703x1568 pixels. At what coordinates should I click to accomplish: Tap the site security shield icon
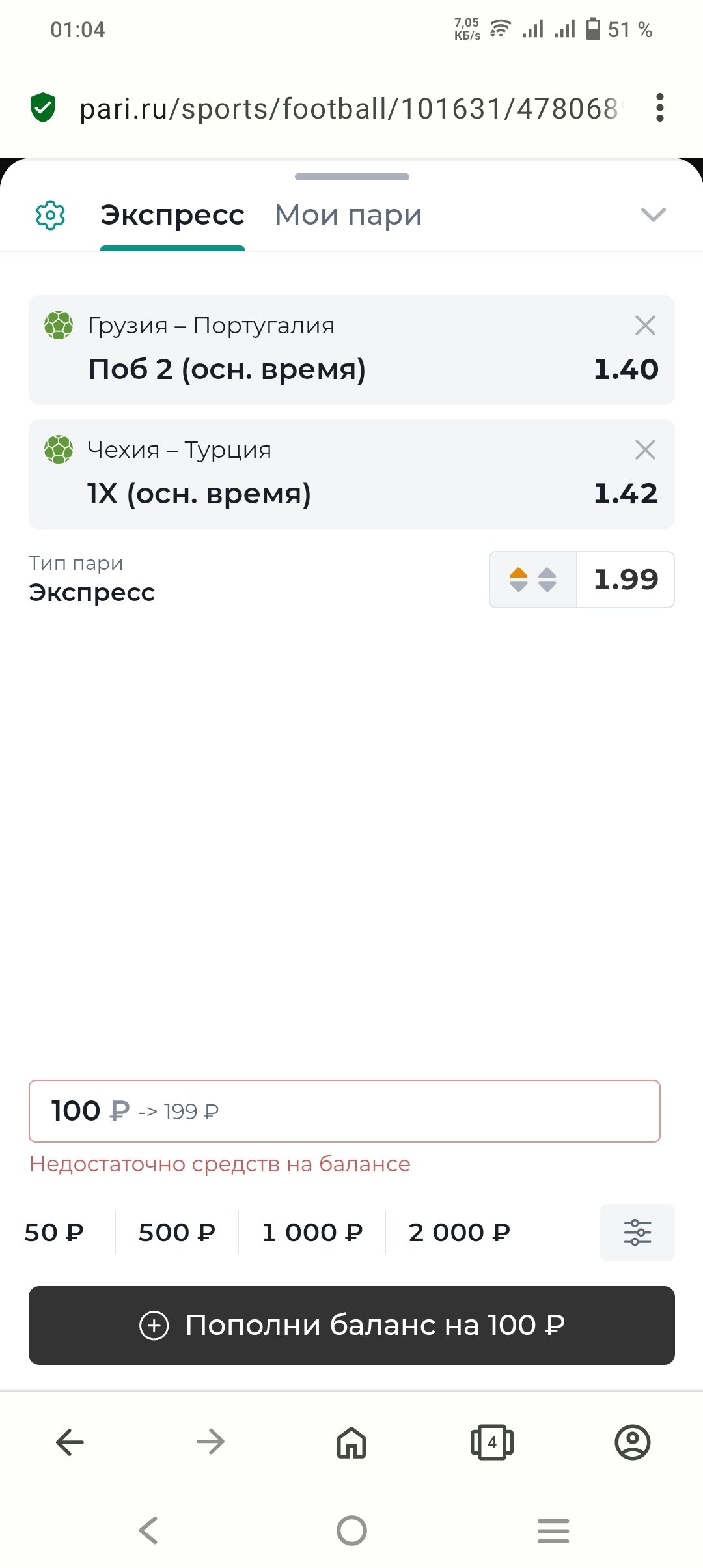click(43, 108)
